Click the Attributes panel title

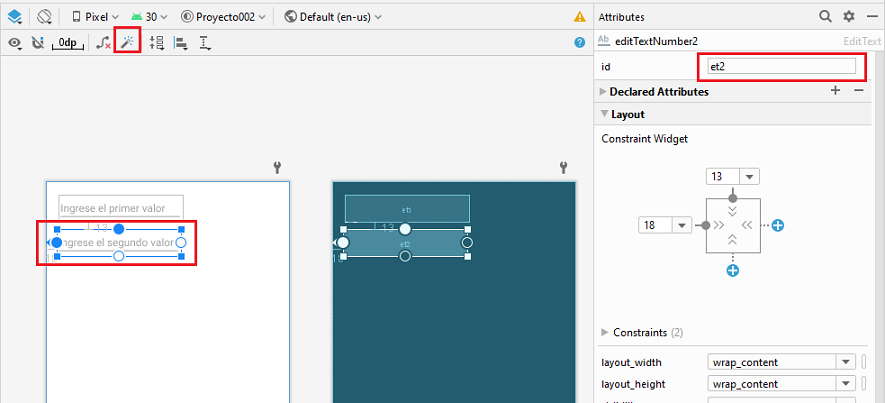click(x=621, y=17)
